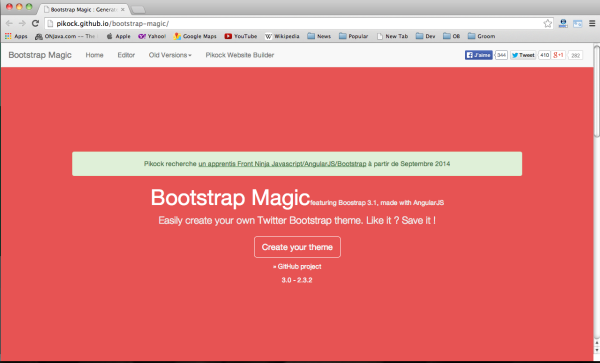Click the scrollbar down arrow

tap(597, 350)
